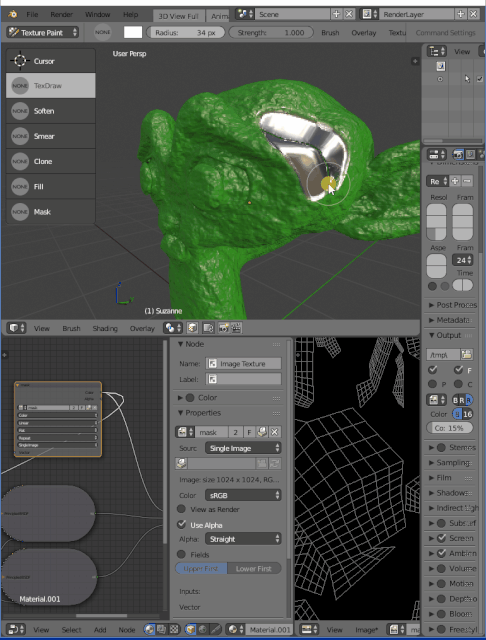Unlink the mask image with X icon
Image resolution: width=486 pixels, height=640 pixels.
tap(275, 432)
